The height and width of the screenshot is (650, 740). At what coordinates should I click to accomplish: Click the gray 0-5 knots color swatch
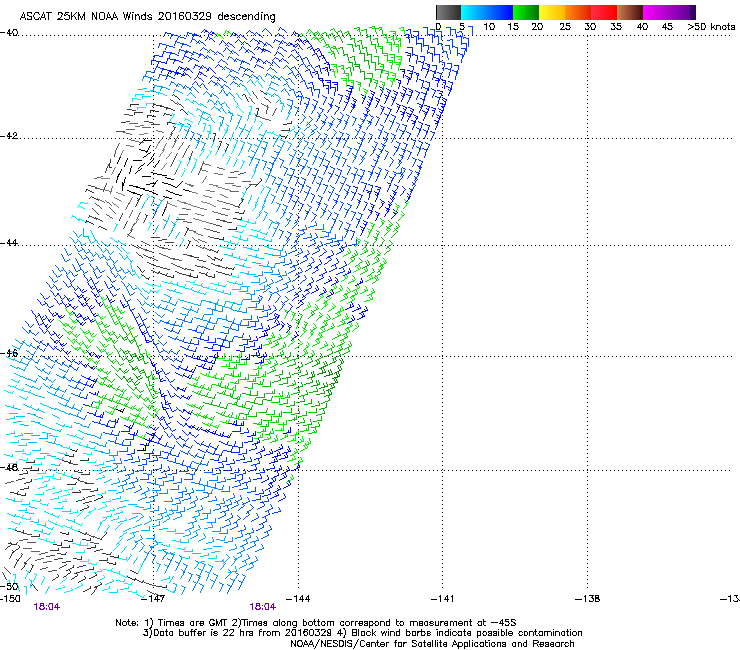[448, 12]
